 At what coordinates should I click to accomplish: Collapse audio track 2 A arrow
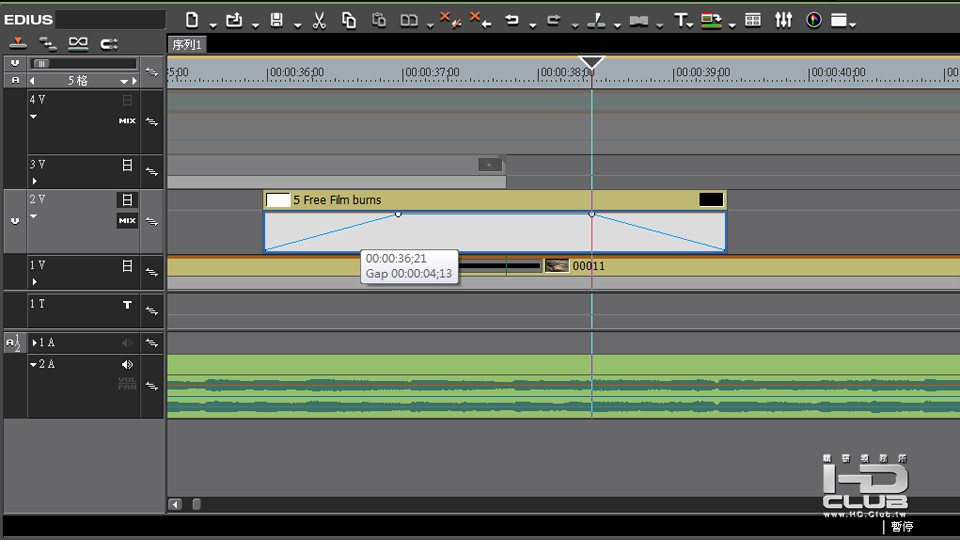coord(34,364)
